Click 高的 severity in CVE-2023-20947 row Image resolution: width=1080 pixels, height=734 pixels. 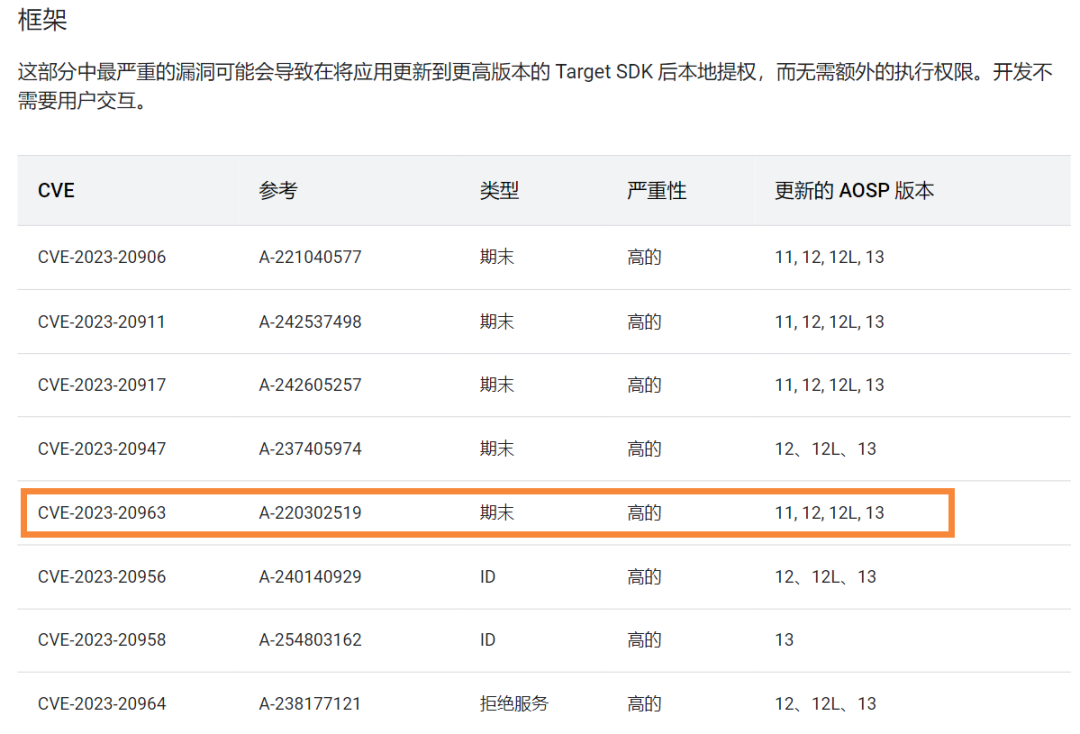tap(644, 449)
